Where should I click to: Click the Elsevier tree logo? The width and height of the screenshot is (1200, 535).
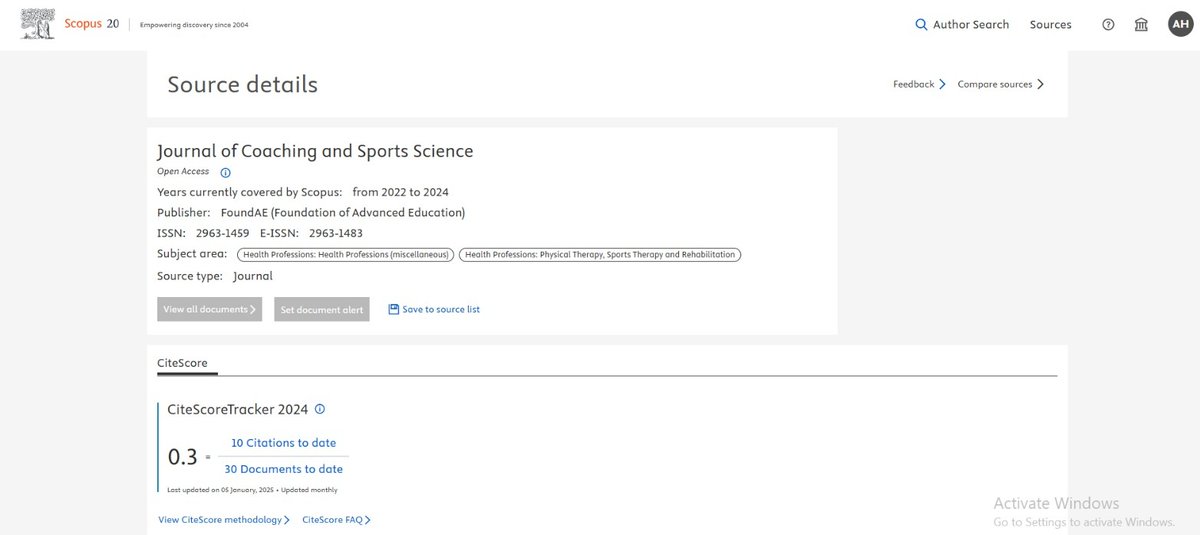point(39,24)
